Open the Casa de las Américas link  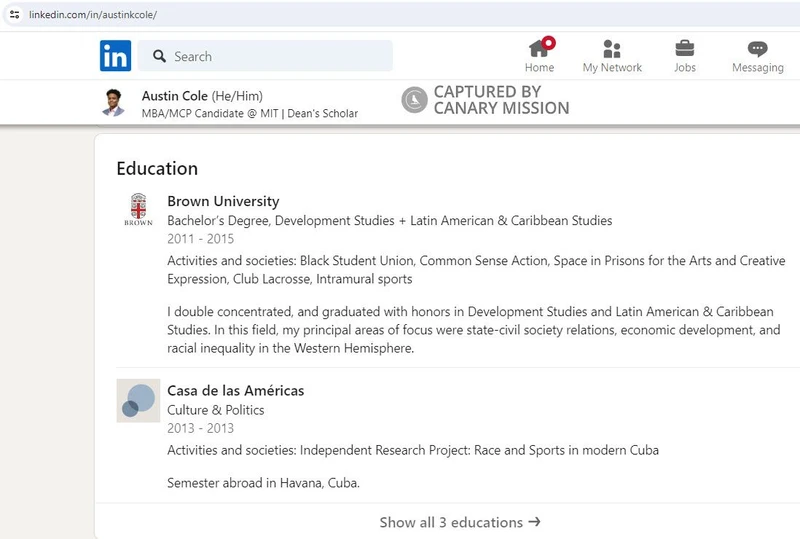click(236, 390)
